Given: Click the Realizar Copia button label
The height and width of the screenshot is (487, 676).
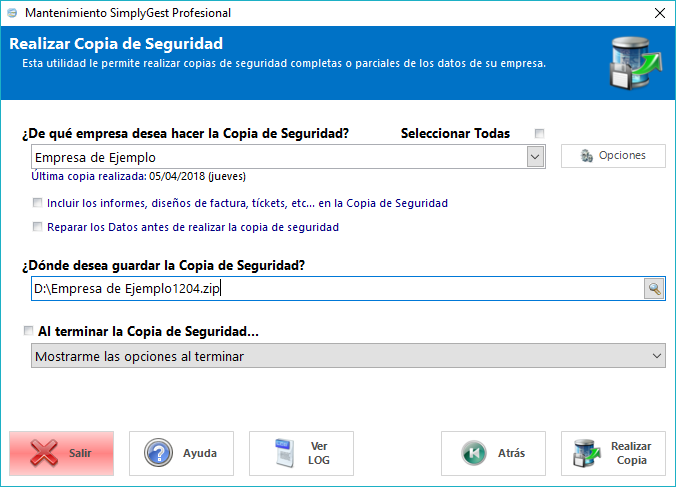Looking at the screenshot, I should tap(631, 453).
